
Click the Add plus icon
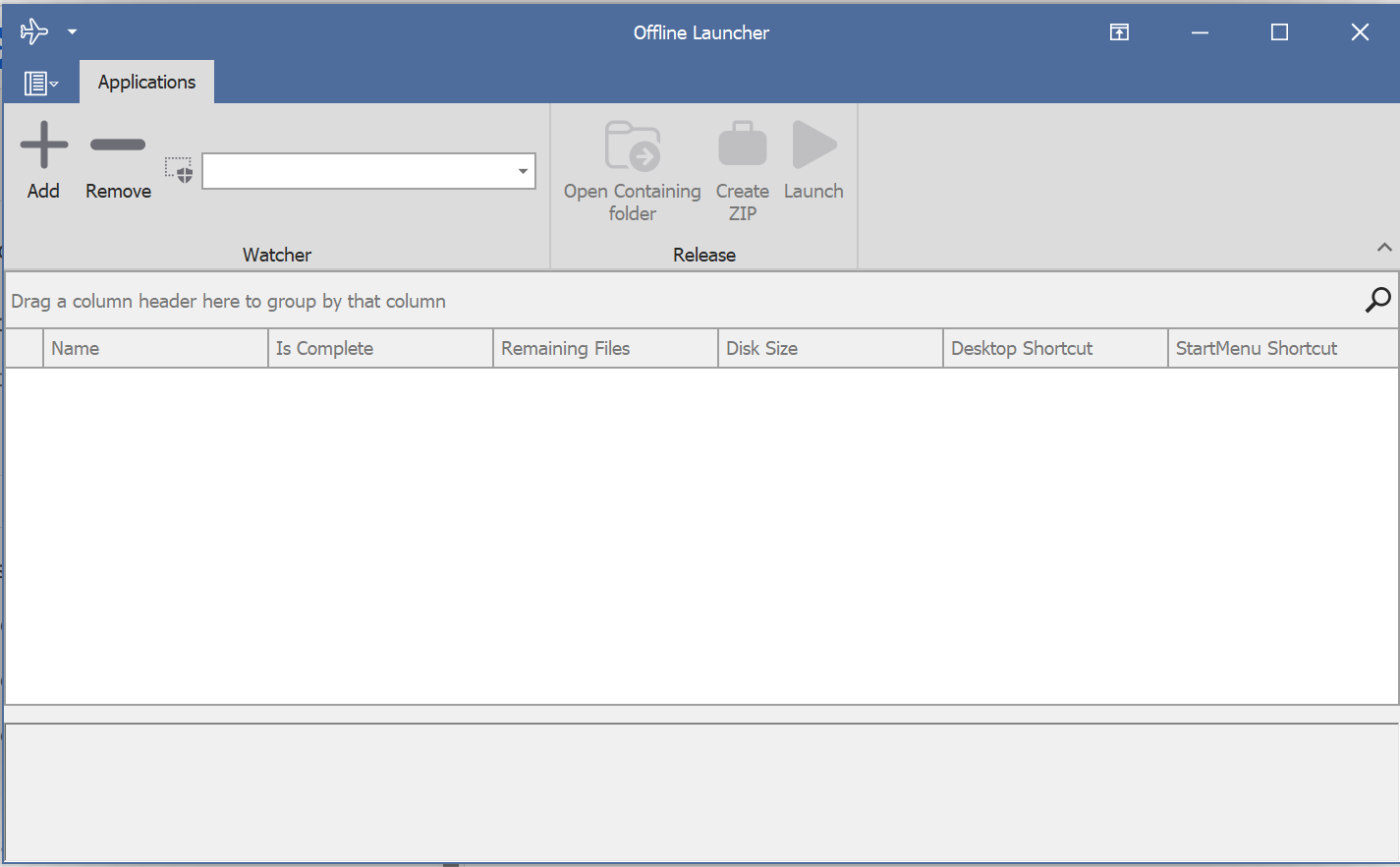coord(44,145)
